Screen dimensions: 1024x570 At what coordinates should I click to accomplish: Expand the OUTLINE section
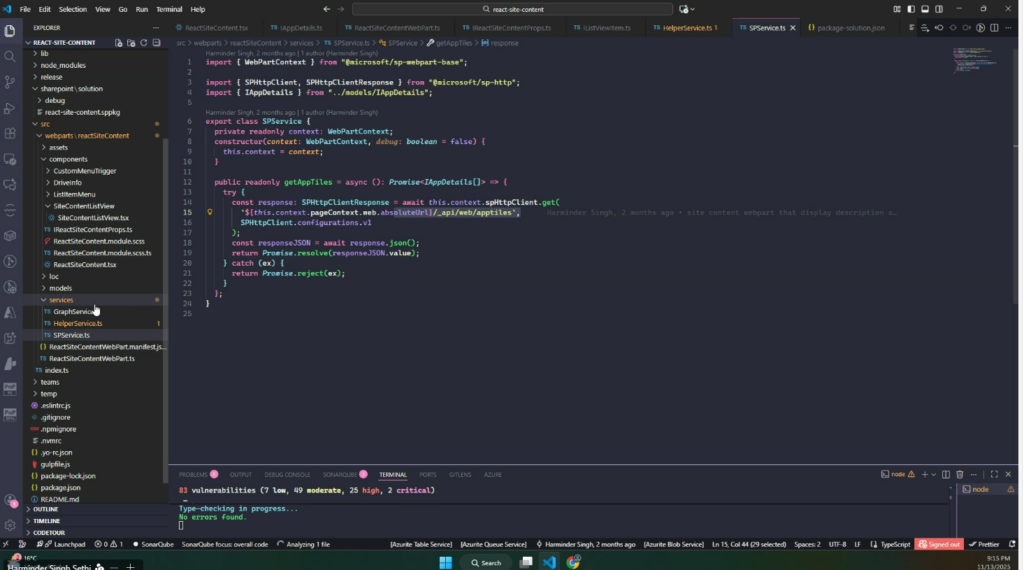pyautogui.click(x=46, y=509)
